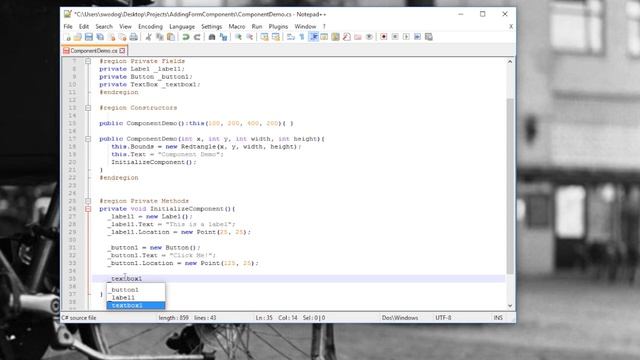Open the Encoding menu

point(150,27)
